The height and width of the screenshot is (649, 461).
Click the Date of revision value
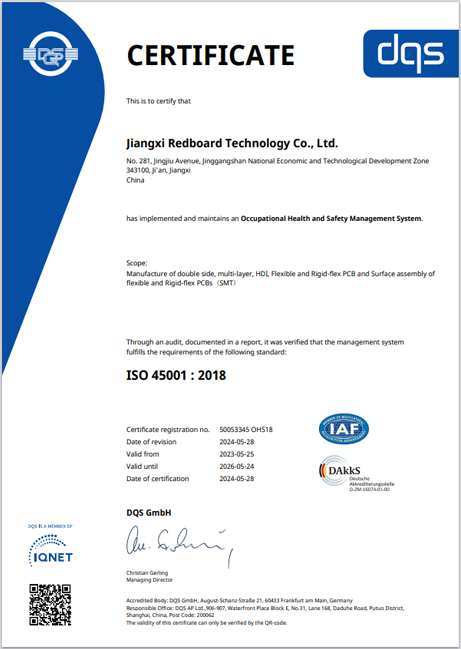[237, 442]
